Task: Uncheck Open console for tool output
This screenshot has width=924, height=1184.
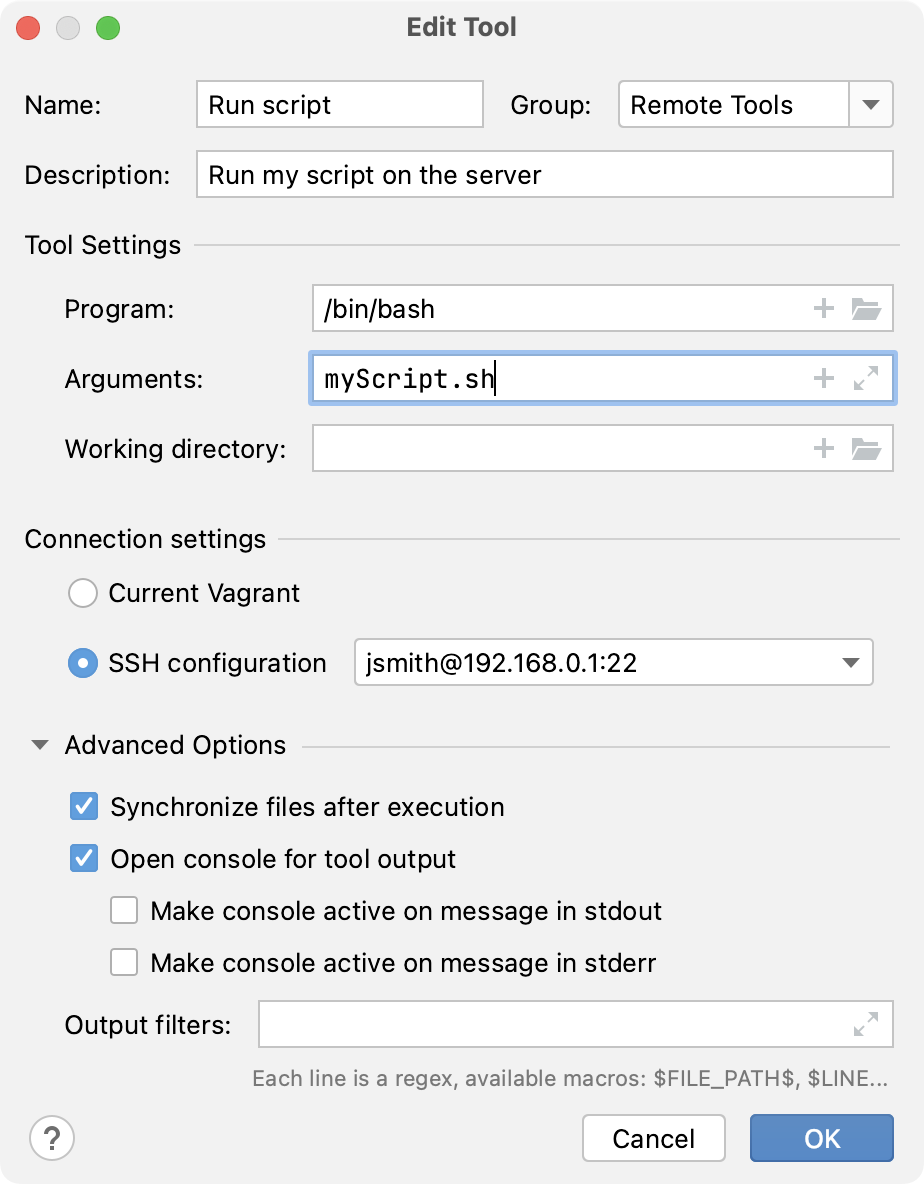Action: (x=84, y=859)
